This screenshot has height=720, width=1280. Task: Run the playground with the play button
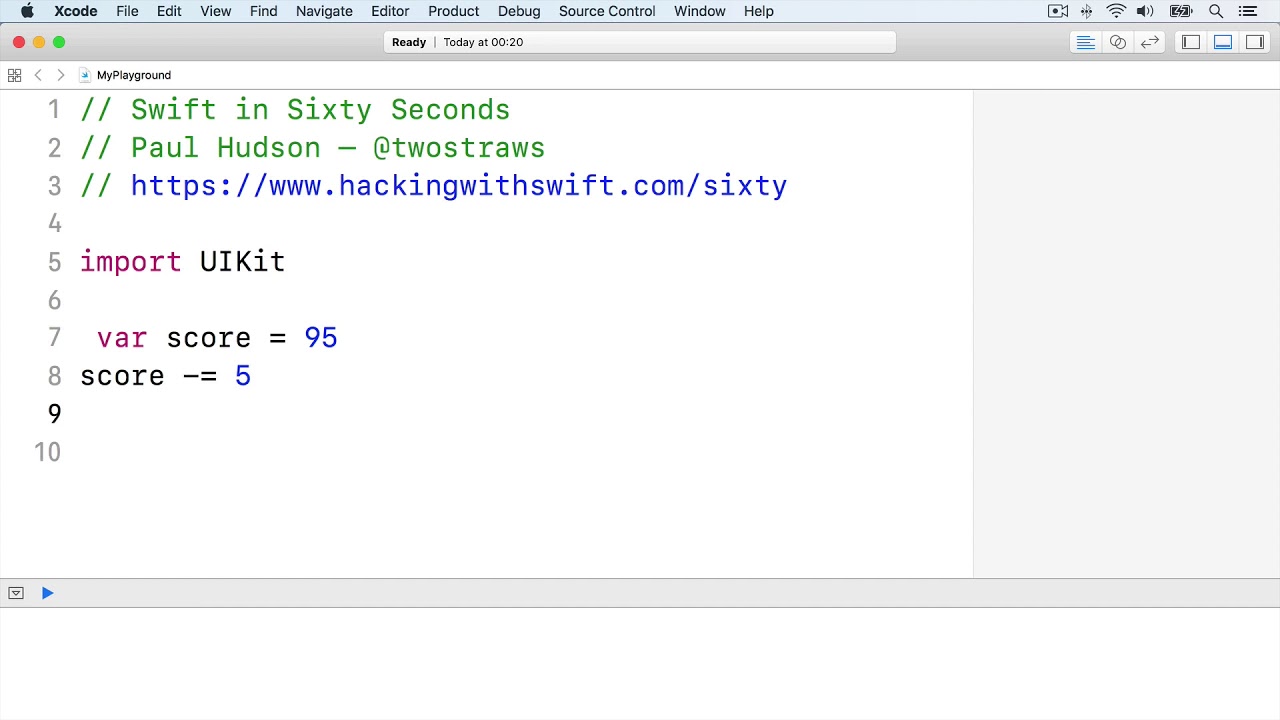tap(47, 593)
